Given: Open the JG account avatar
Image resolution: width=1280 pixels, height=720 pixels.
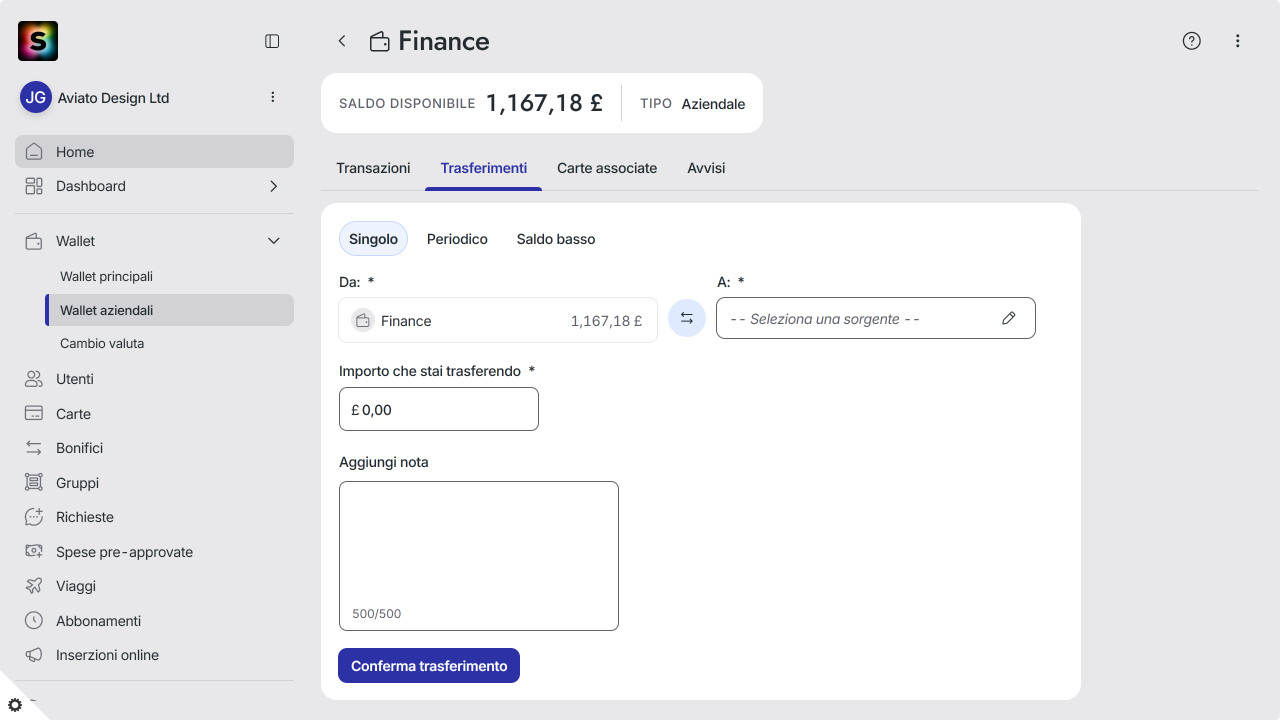Looking at the screenshot, I should pos(36,98).
